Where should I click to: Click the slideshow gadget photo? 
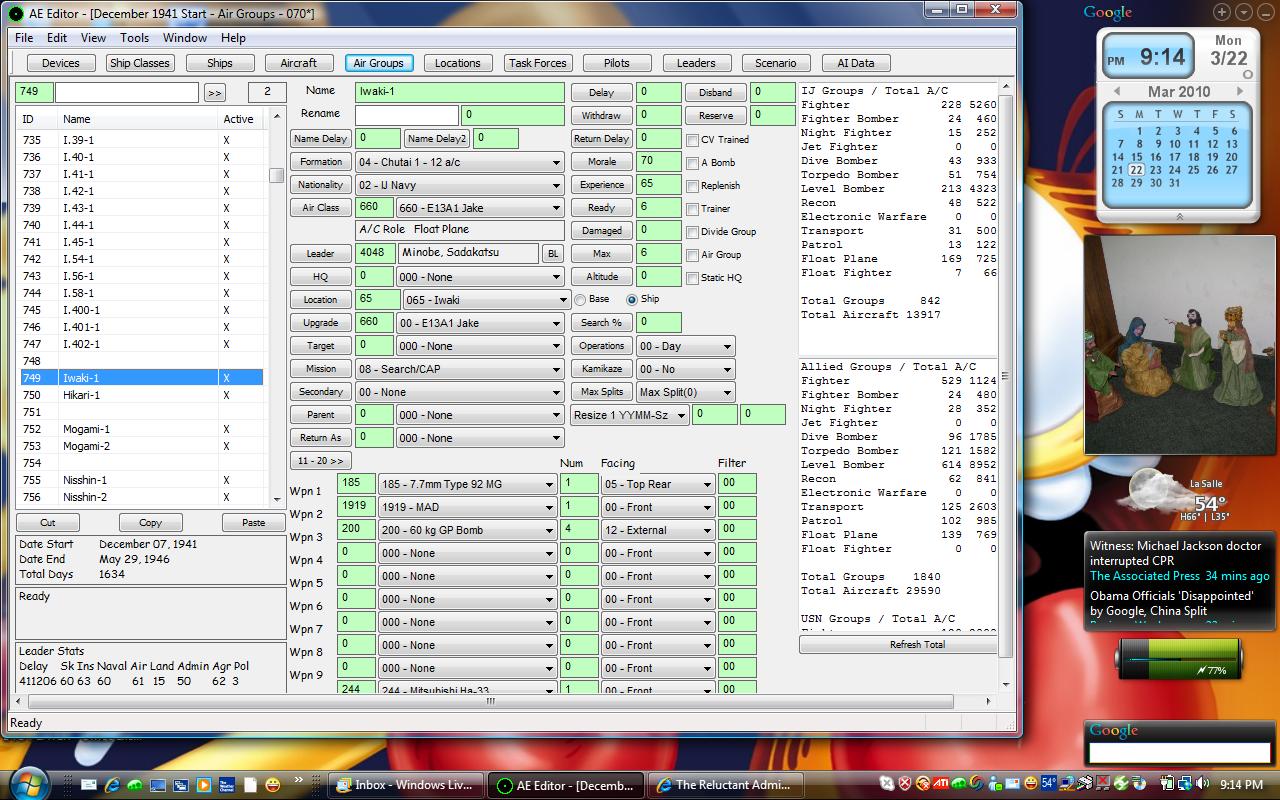1180,345
